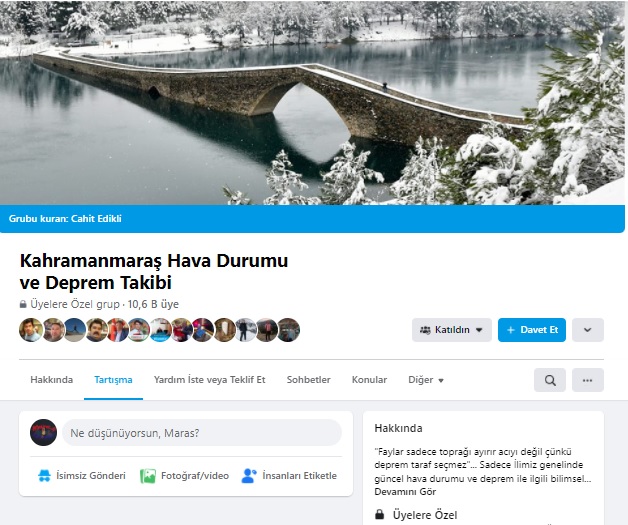Open the Yardım İste veya Teklif Et tab

click(x=209, y=380)
